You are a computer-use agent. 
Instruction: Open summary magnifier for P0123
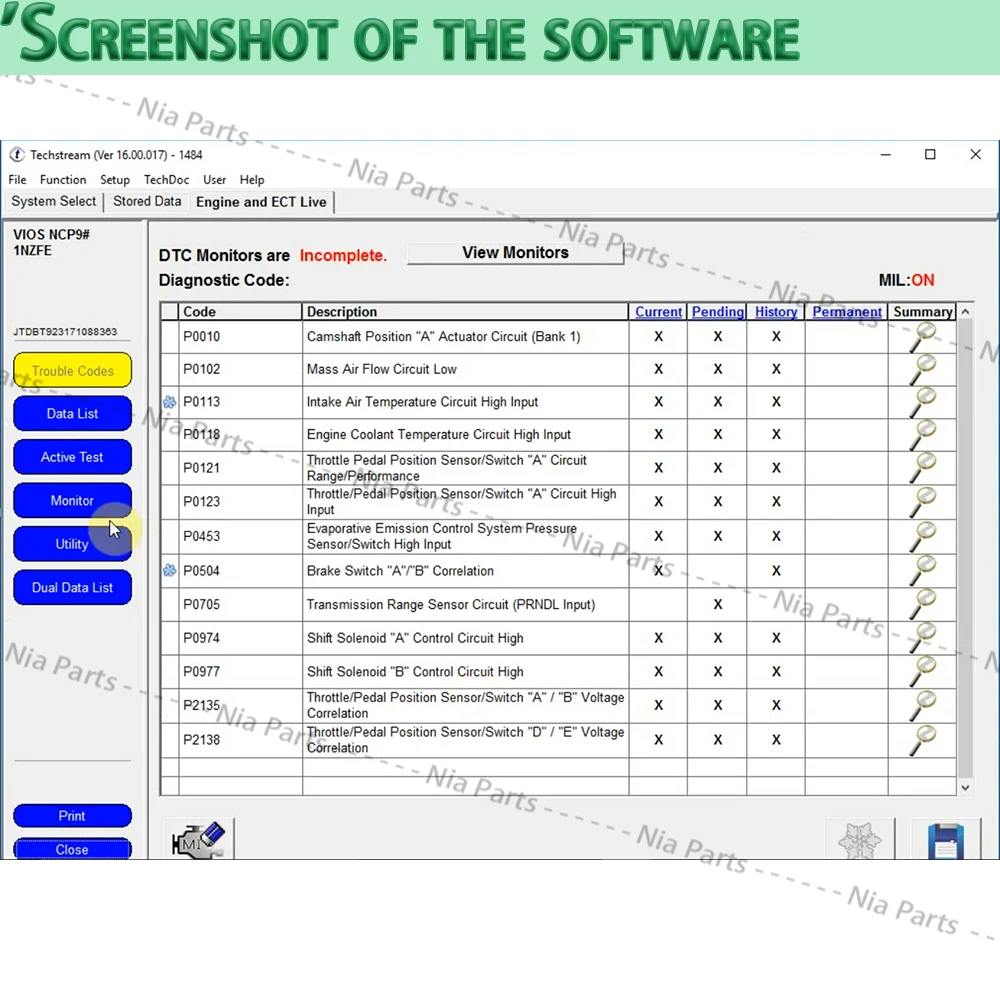pos(922,502)
